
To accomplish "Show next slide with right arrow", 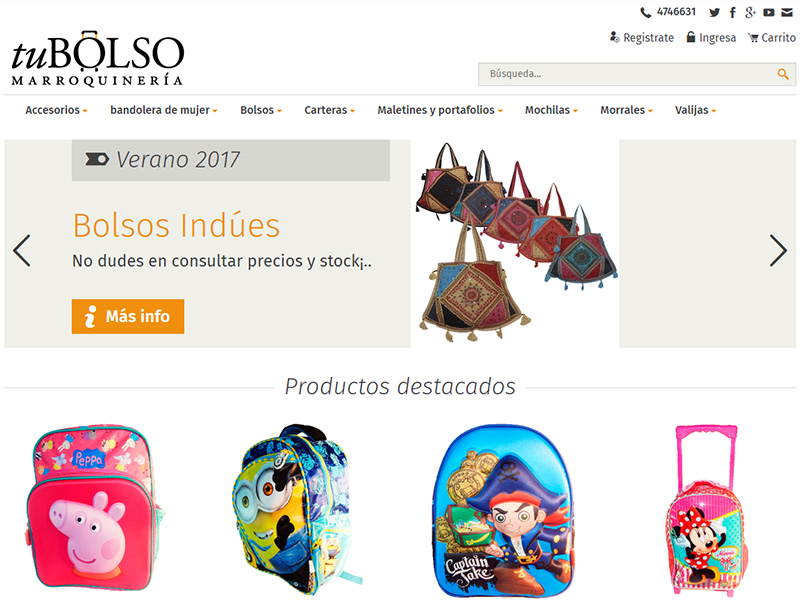I will (x=778, y=251).
